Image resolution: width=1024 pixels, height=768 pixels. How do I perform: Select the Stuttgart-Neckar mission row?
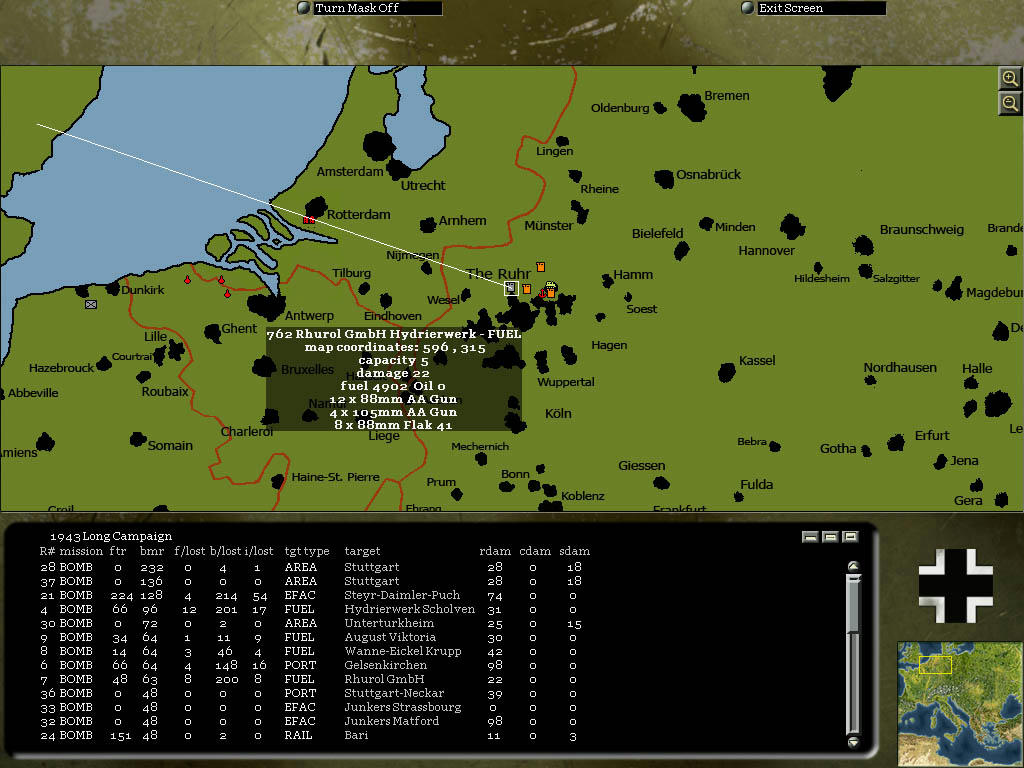coord(311,694)
